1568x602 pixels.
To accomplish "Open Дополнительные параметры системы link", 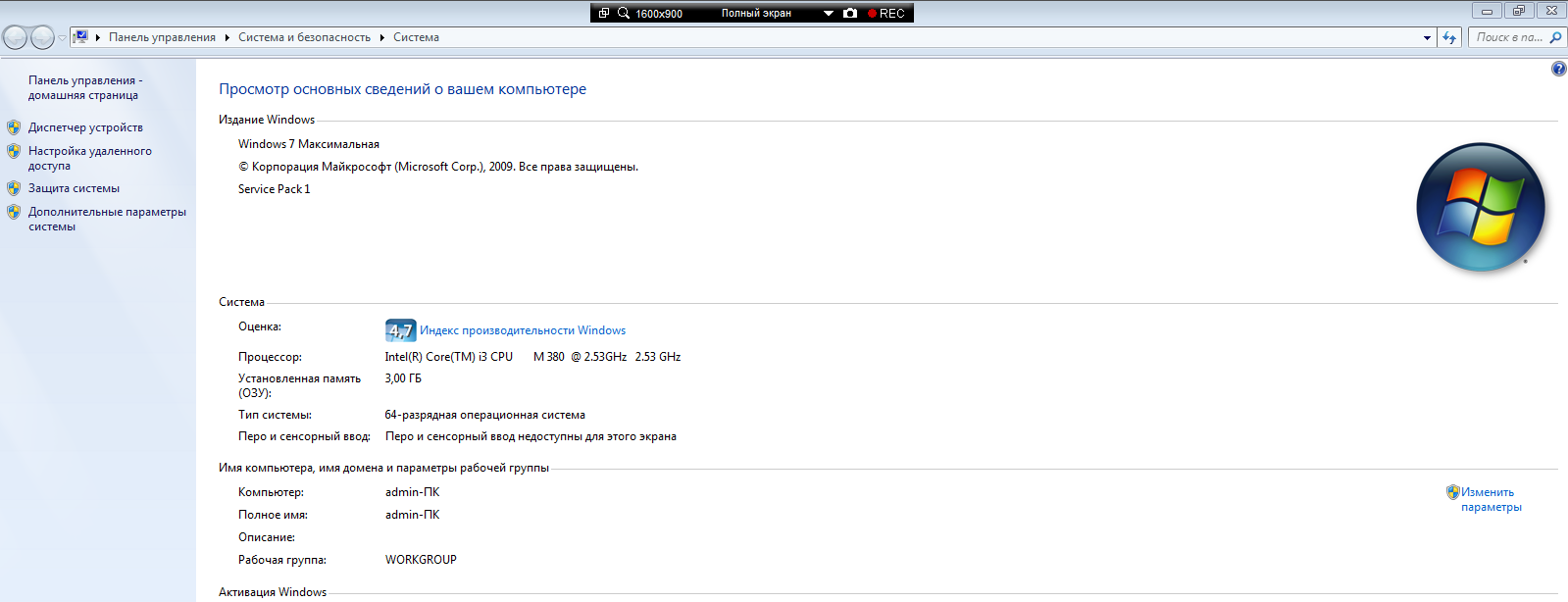I will (x=107, y=219).
